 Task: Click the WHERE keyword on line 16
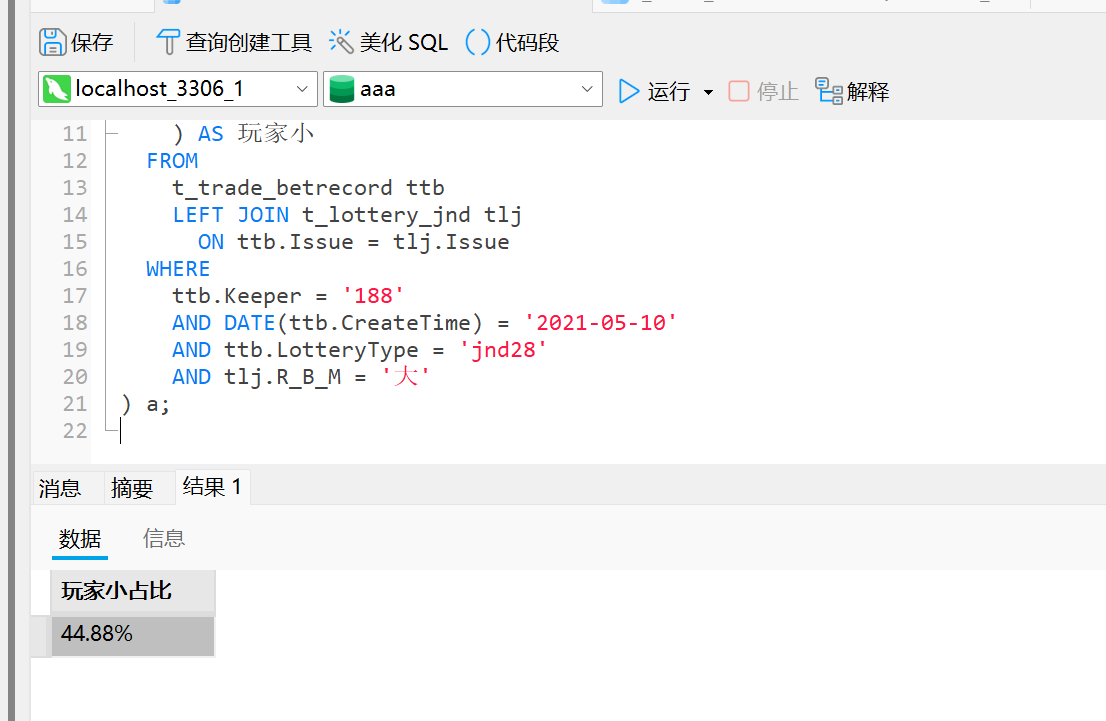[178, 269]
